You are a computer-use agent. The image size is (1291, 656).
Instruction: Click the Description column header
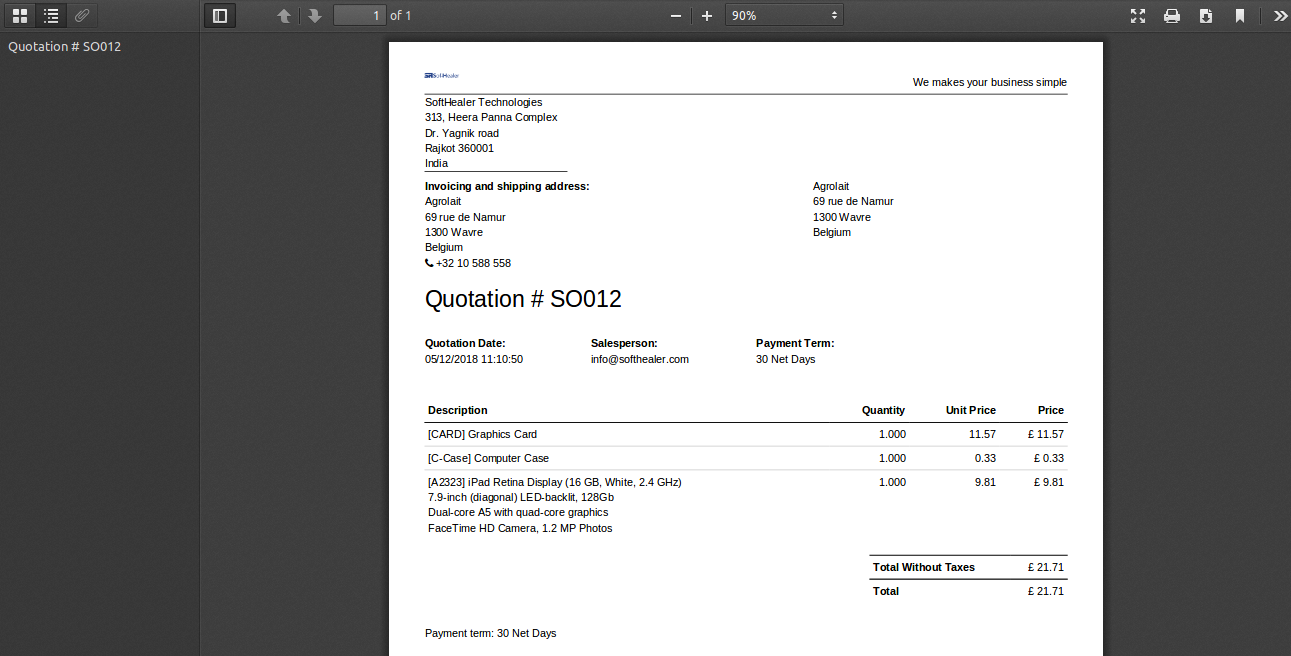click(458, 410)
